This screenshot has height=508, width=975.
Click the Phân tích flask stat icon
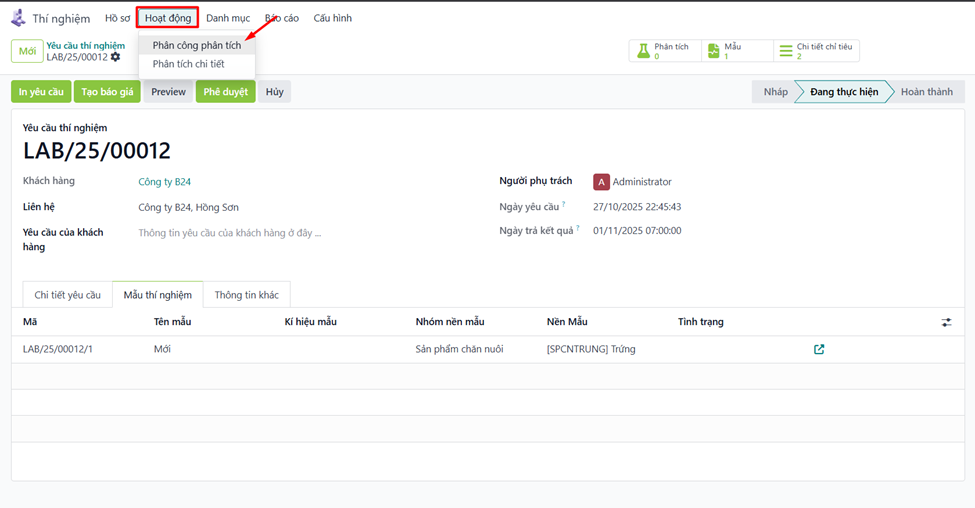point(644,51)
